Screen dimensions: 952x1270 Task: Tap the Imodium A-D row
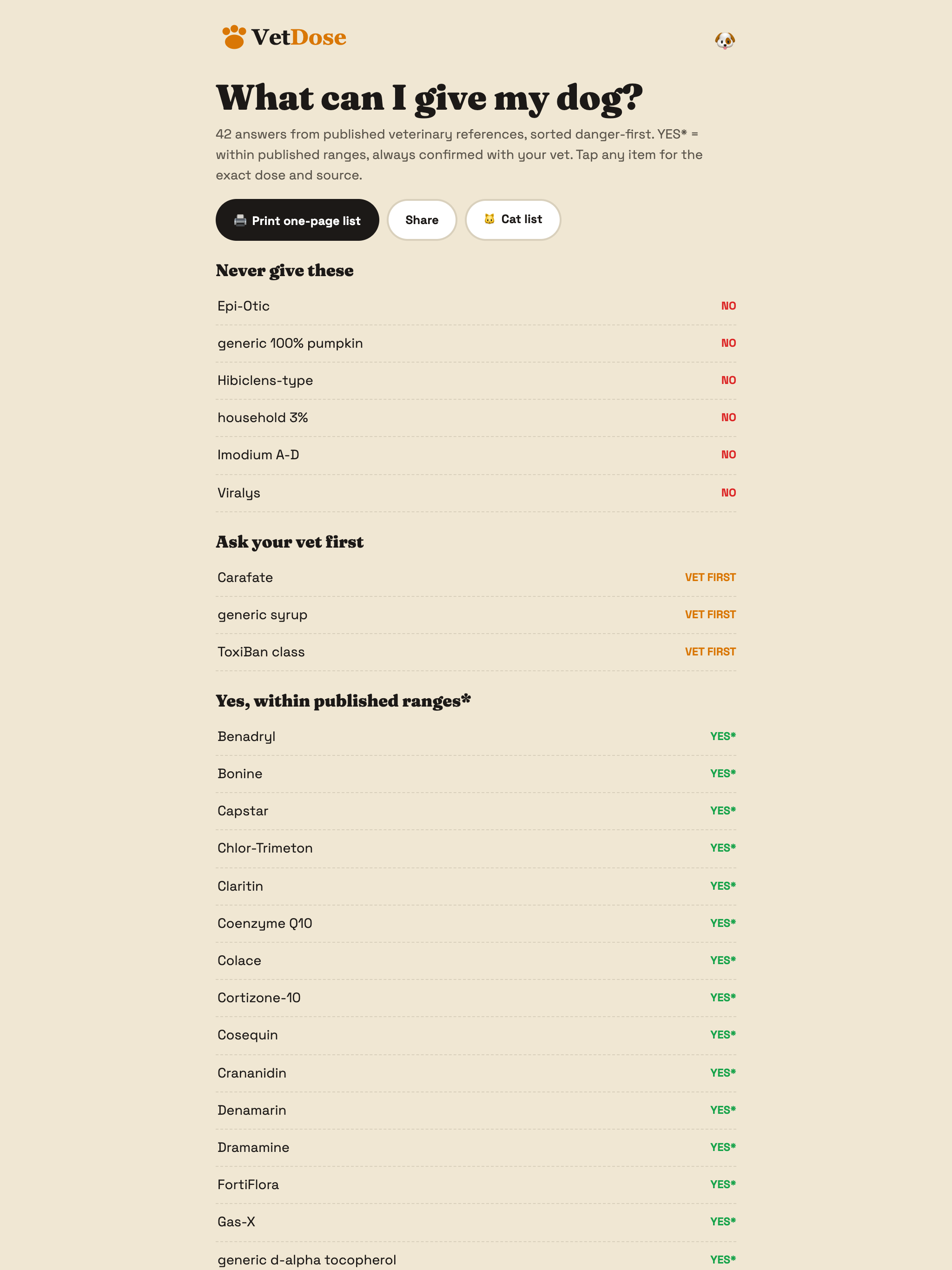click(476, 455)
